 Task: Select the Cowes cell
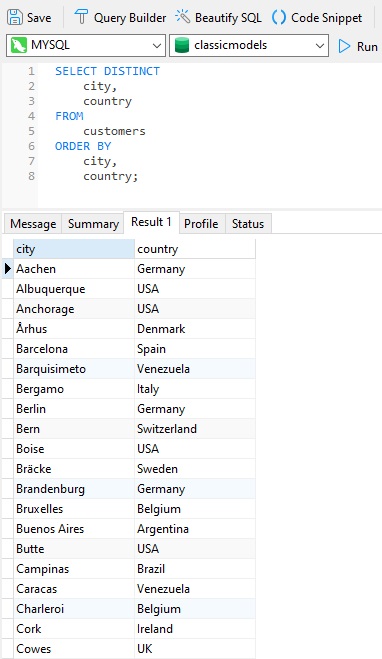74,648
